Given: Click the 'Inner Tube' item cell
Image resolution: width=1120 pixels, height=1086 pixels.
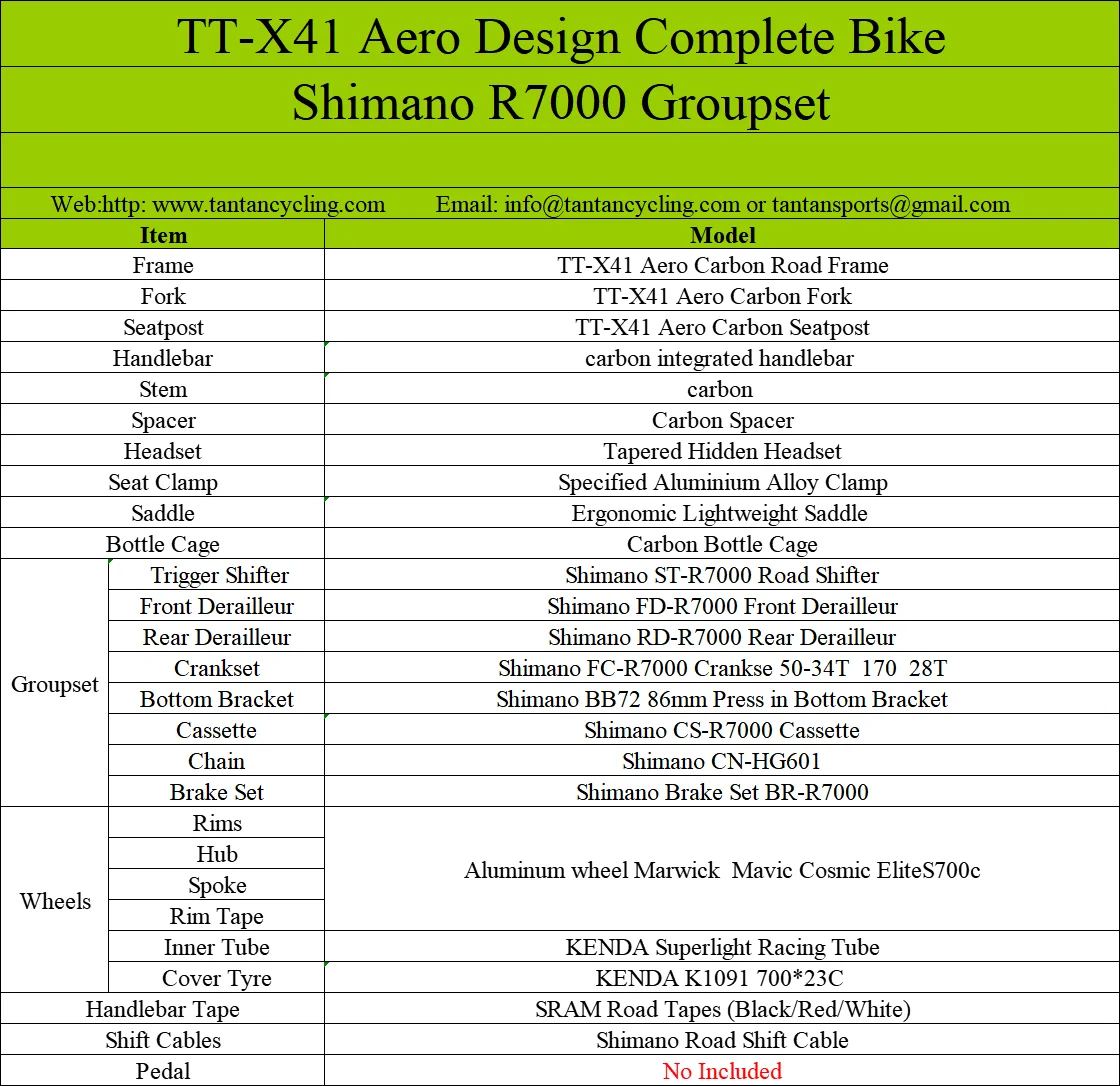Looking at the screenshot, I should (216, 947).
